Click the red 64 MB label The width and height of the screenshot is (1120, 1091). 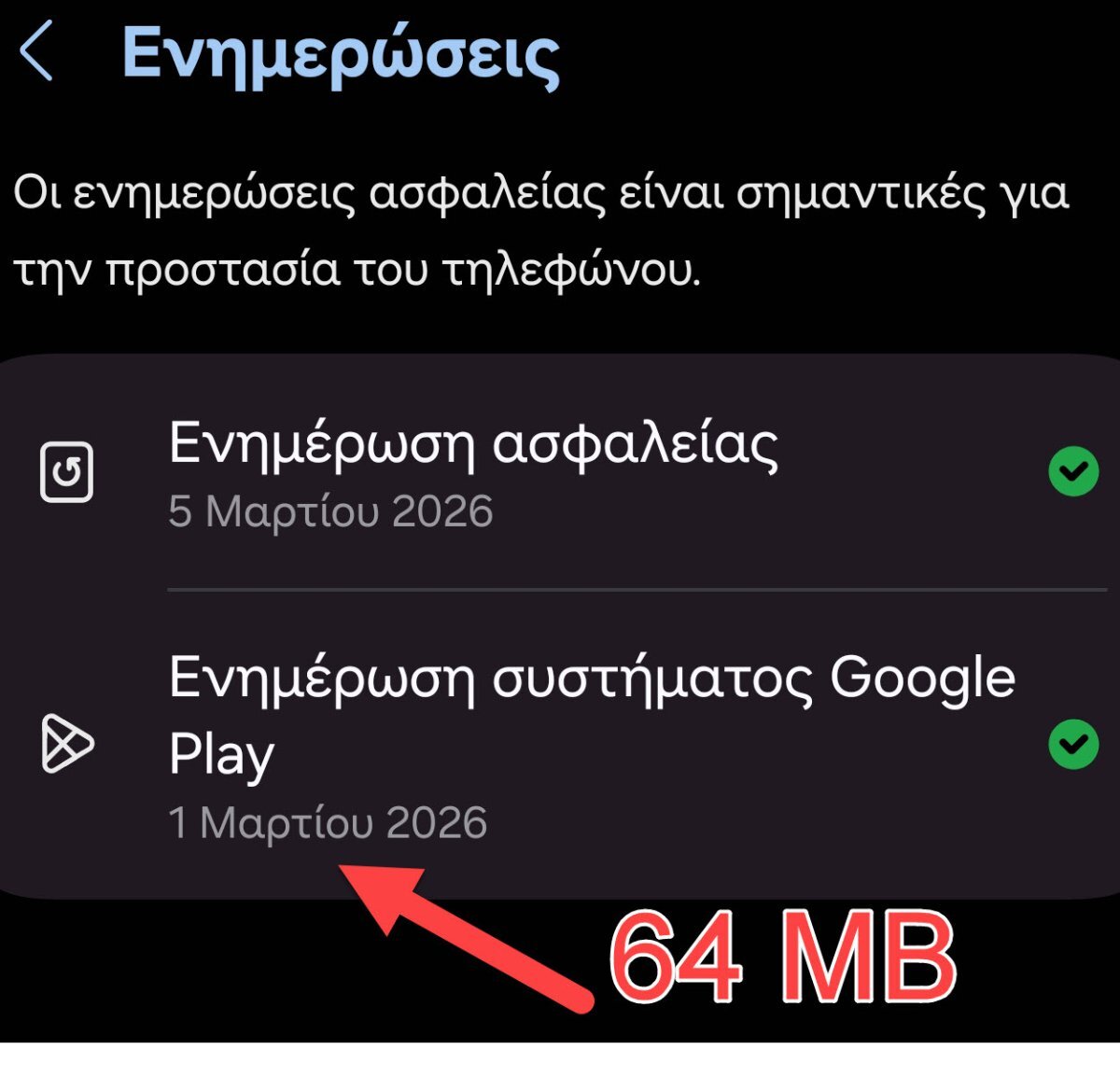click(783, 959)
